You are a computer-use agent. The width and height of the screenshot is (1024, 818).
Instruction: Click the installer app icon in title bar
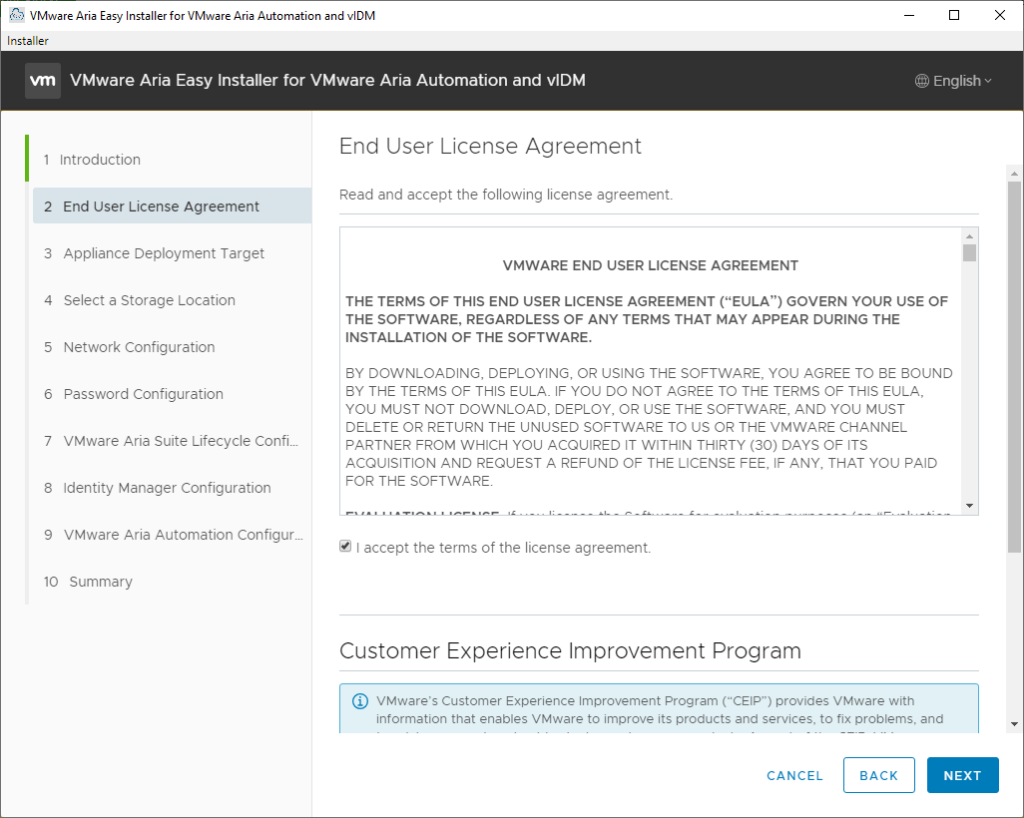click(x=16, y=15)
